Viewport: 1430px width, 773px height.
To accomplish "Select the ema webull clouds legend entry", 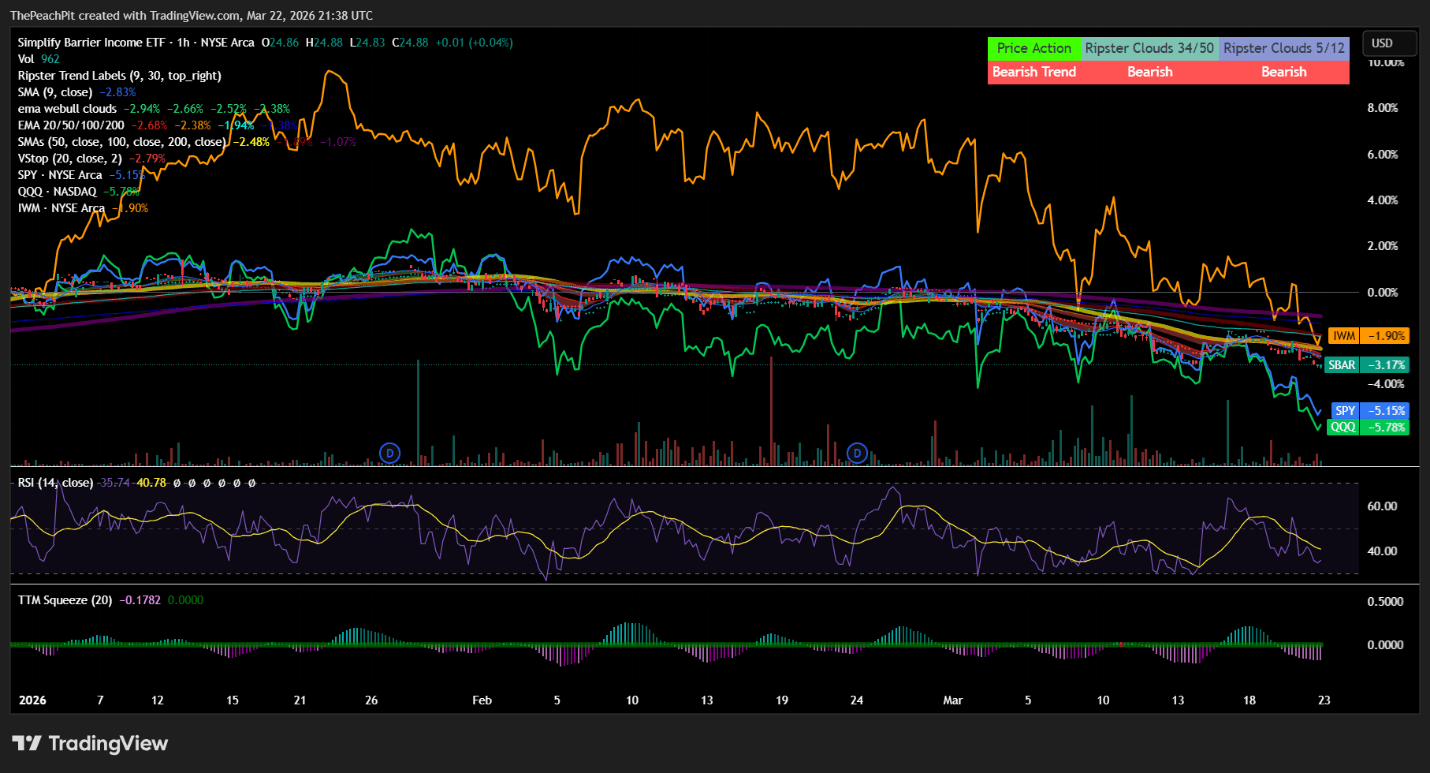I will [67, 108].
